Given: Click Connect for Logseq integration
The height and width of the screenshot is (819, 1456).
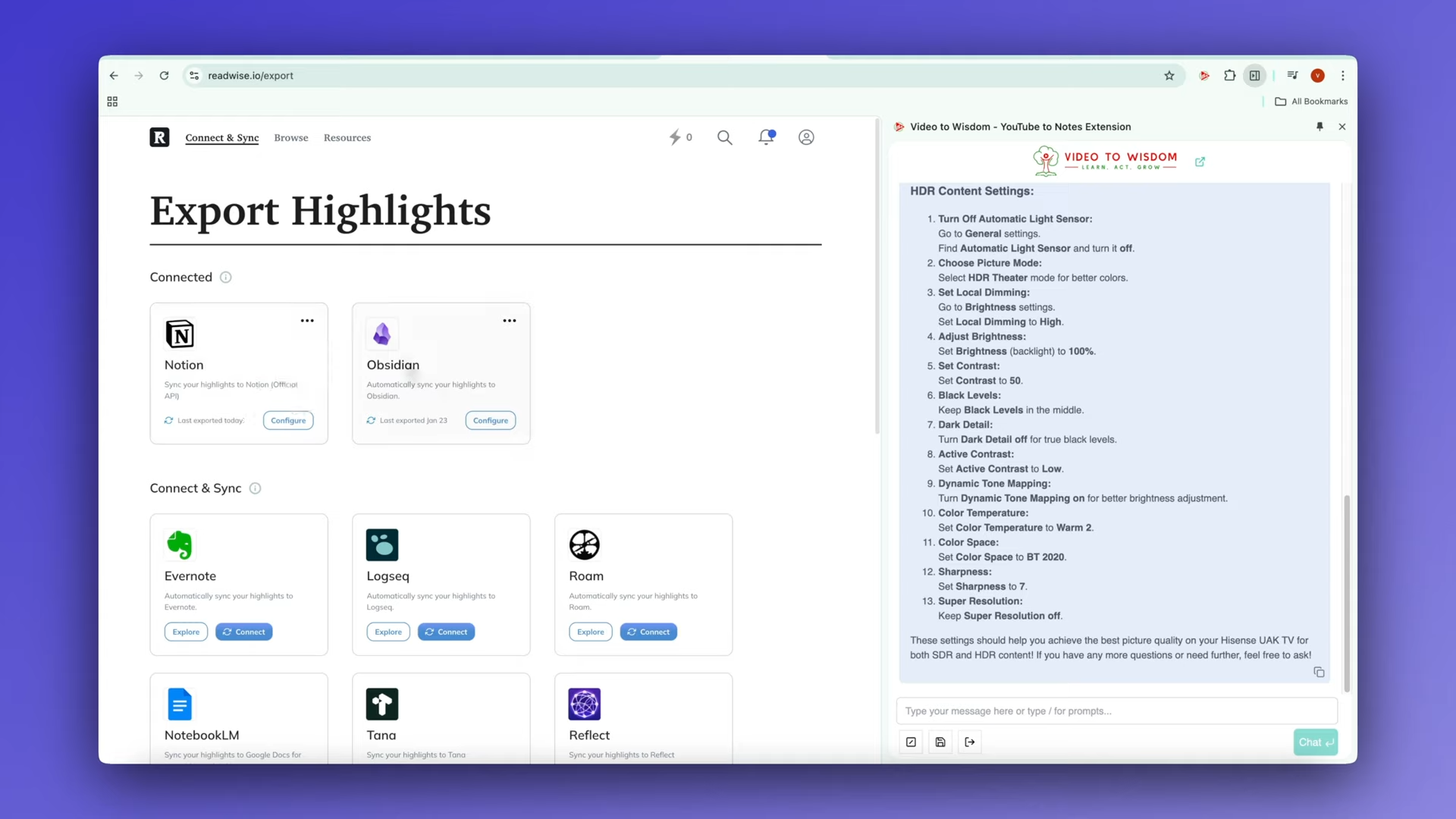Looking at the screenshot, I should pos(447,632).
